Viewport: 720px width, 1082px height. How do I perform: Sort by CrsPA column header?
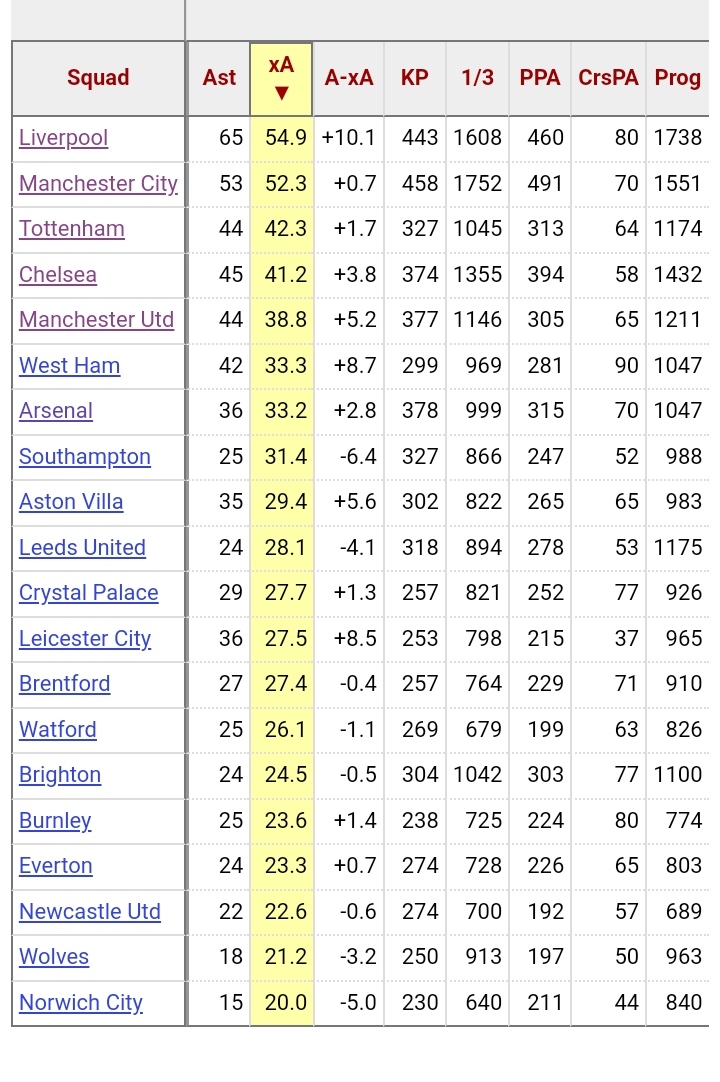point(608,78)
